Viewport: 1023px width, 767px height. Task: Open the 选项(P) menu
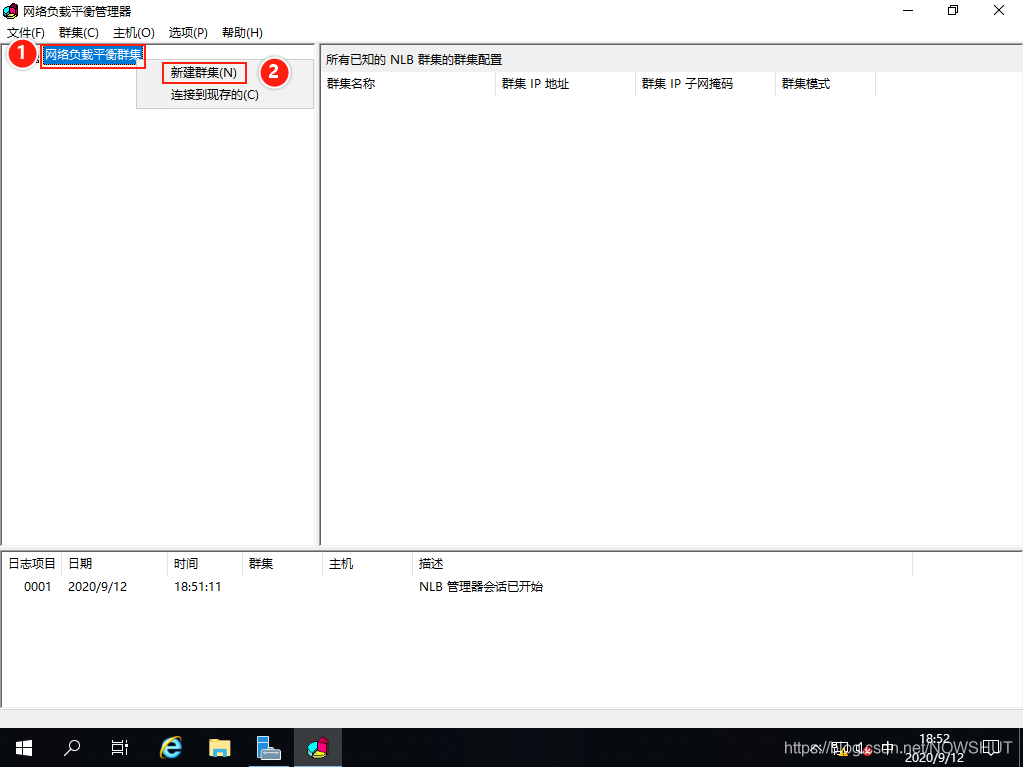click(187, 32)
